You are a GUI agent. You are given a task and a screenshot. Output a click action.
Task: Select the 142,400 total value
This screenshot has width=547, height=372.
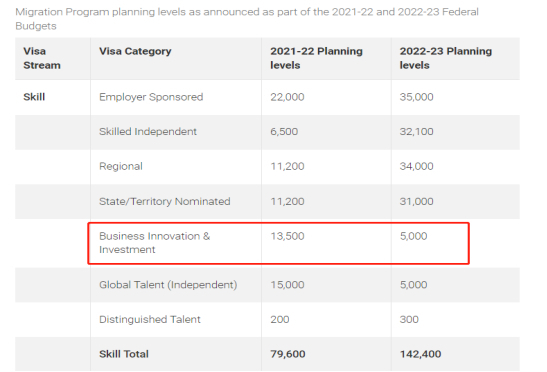(420, 354)
